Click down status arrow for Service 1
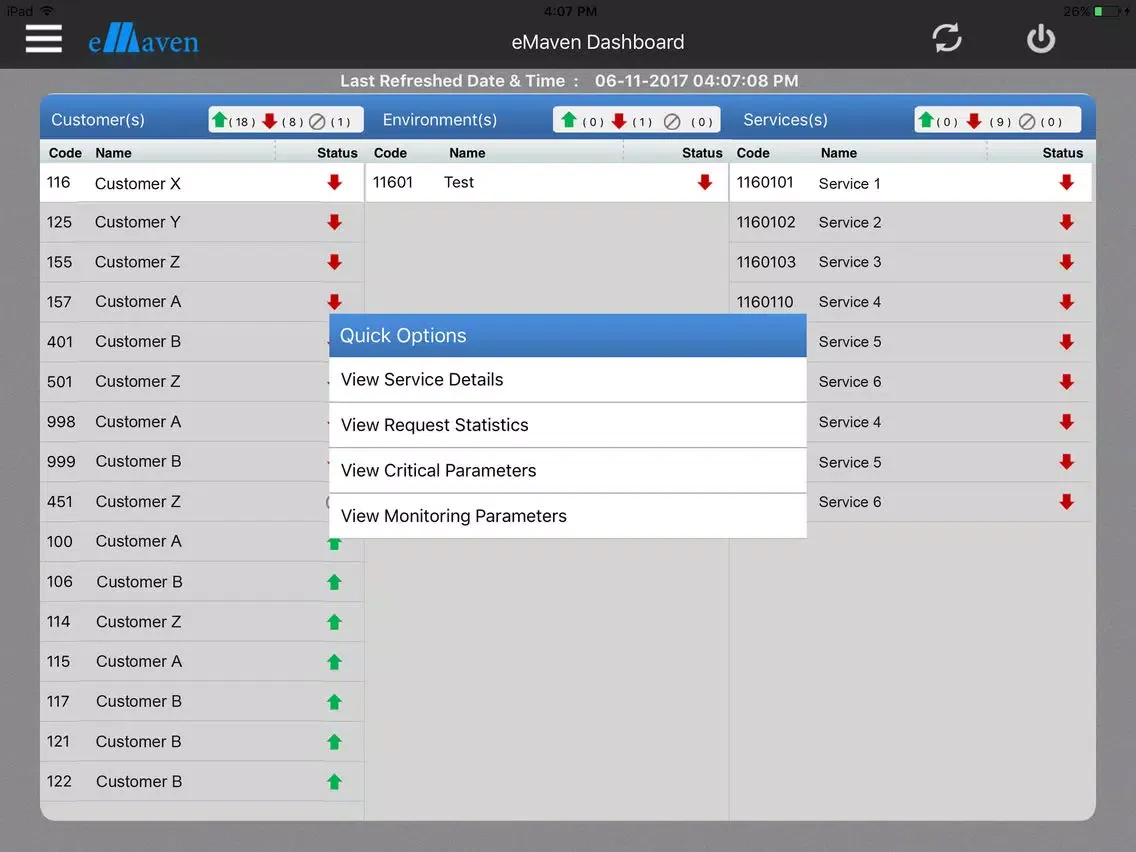 point(1066,182)
